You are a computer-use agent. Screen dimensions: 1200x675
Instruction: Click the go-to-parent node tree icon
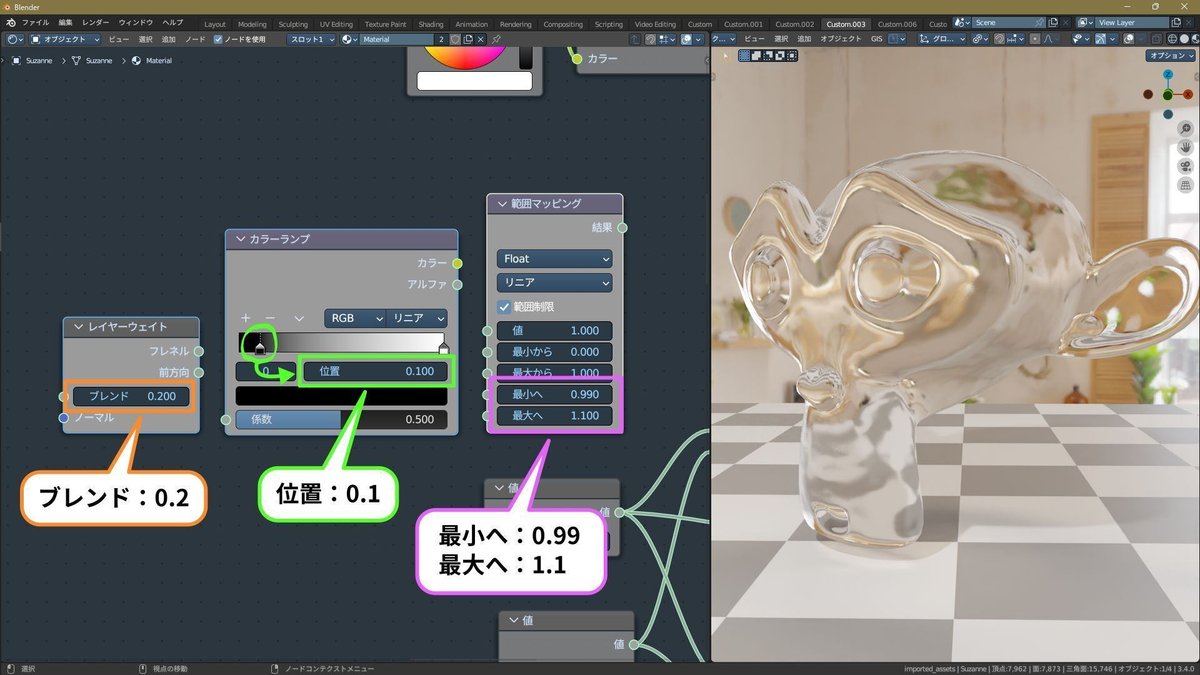635,39
